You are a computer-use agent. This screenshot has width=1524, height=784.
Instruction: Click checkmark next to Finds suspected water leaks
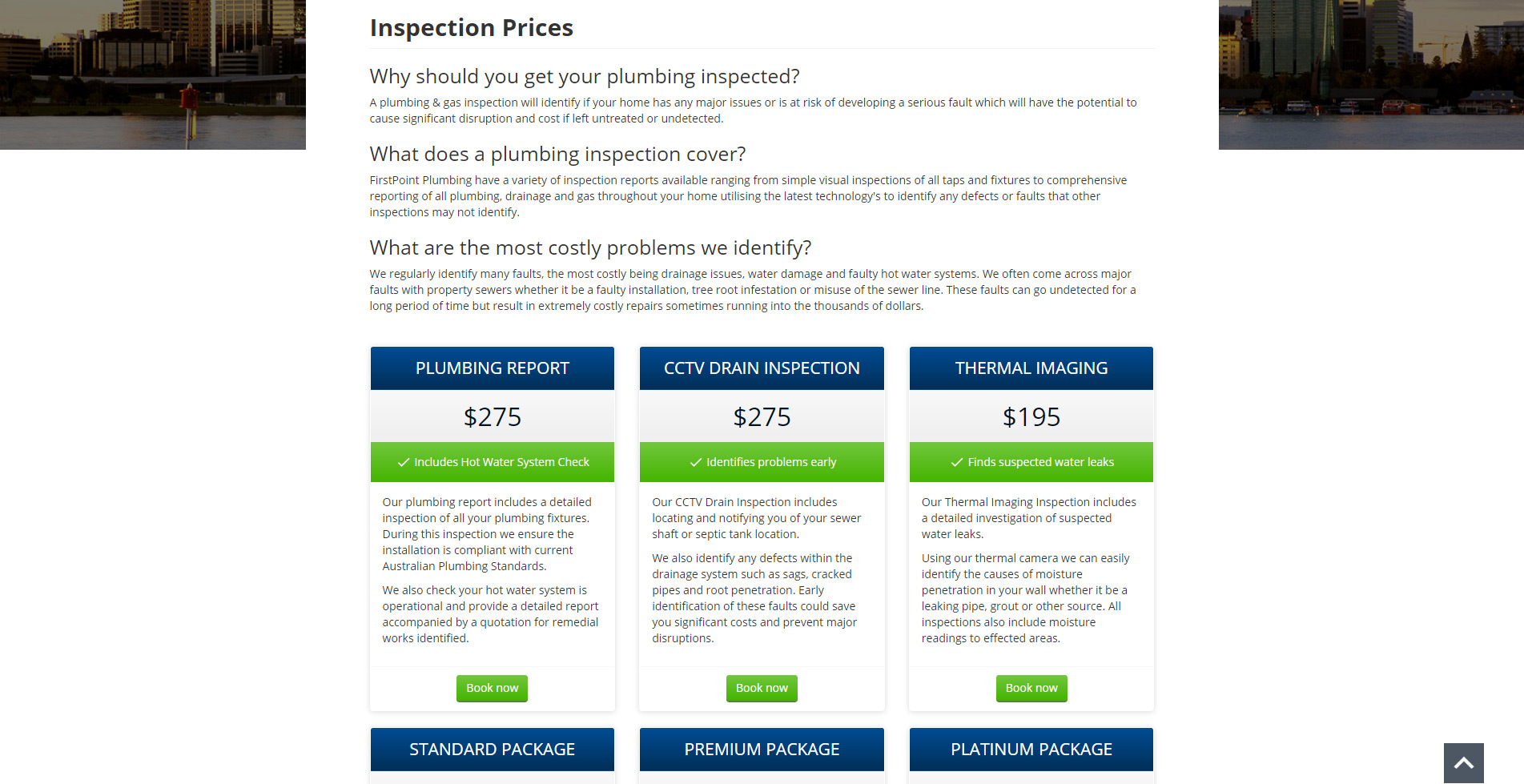956,463
